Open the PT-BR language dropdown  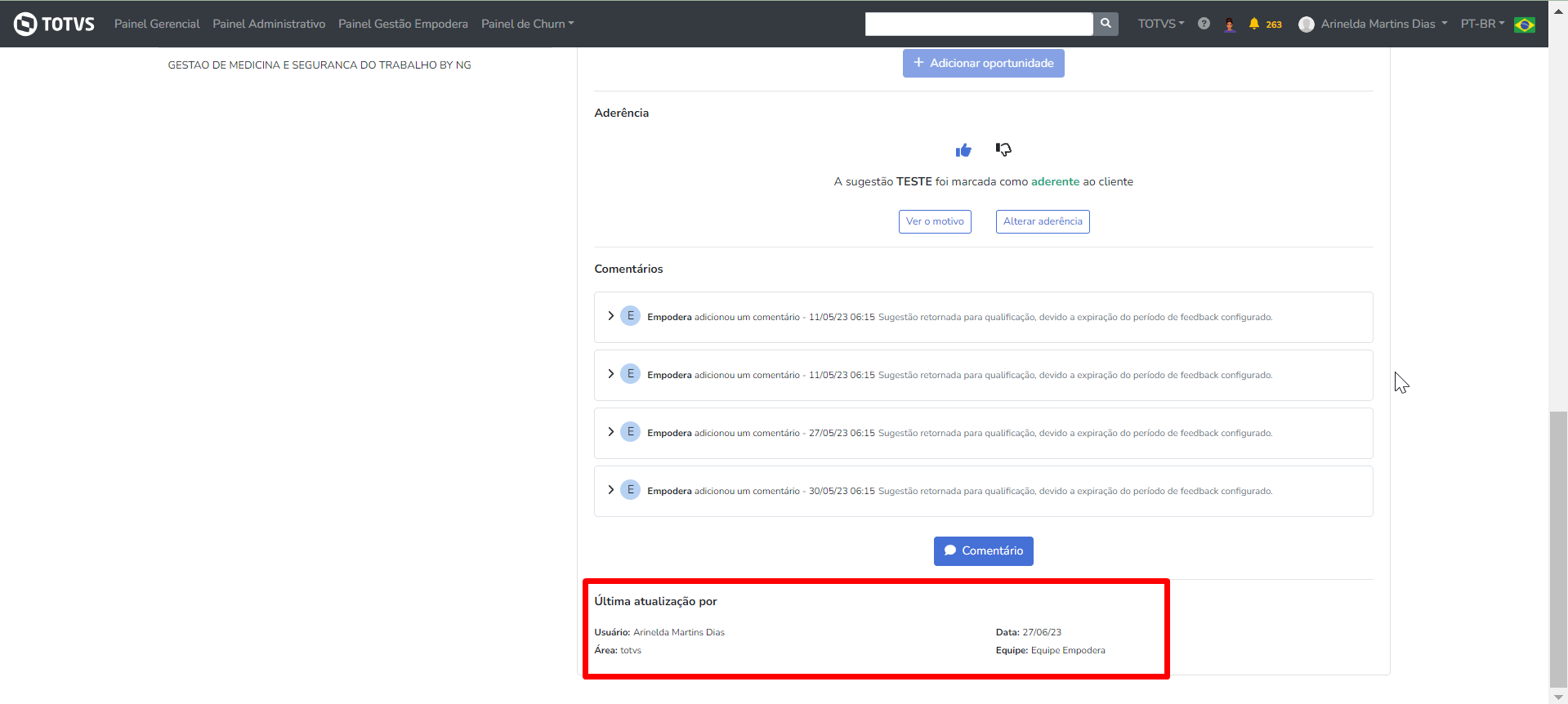(x=1482, y=24)
